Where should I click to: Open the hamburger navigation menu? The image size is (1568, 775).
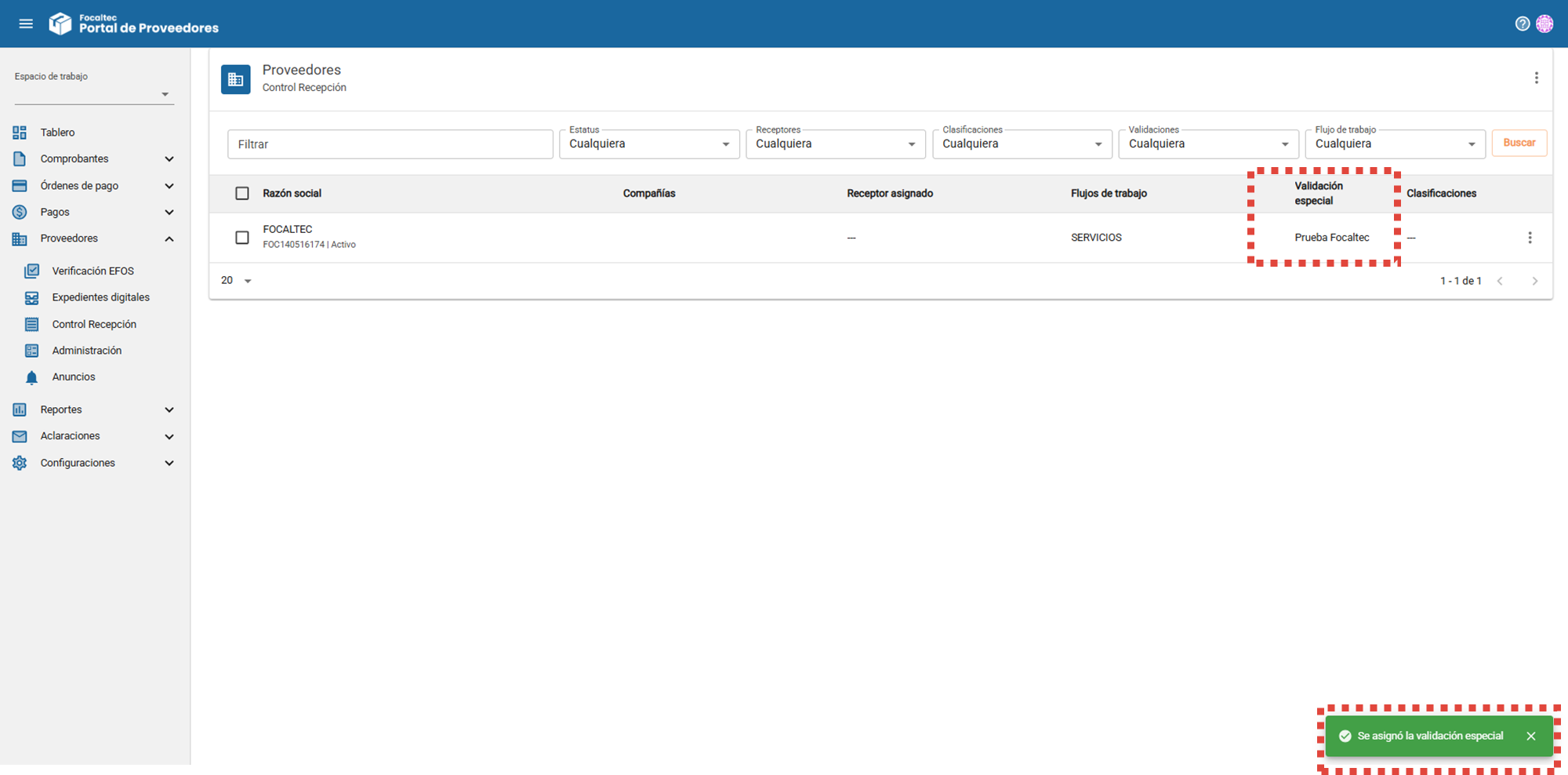[26, 24]
